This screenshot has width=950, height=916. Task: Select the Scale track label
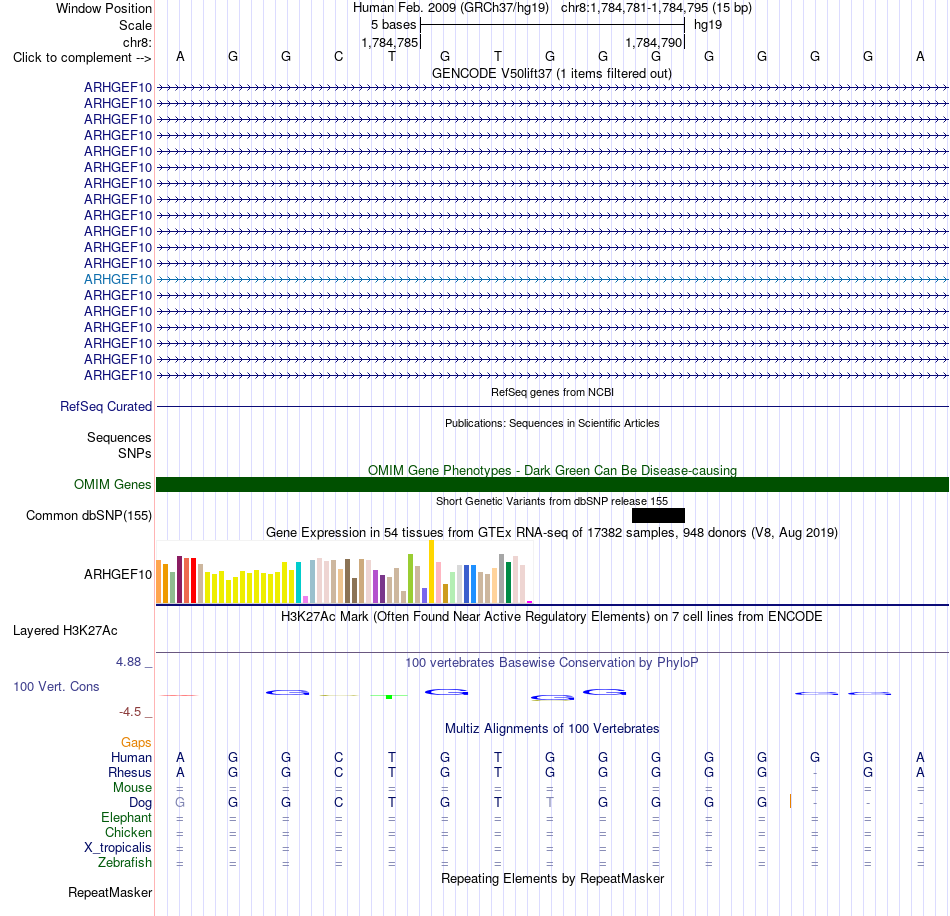click(135, 25)
